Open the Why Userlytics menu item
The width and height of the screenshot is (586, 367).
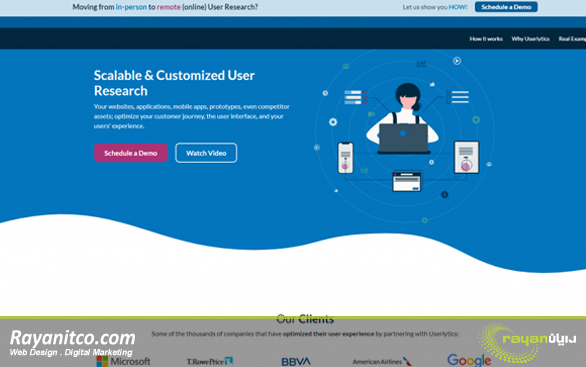(x=530, y=39)
